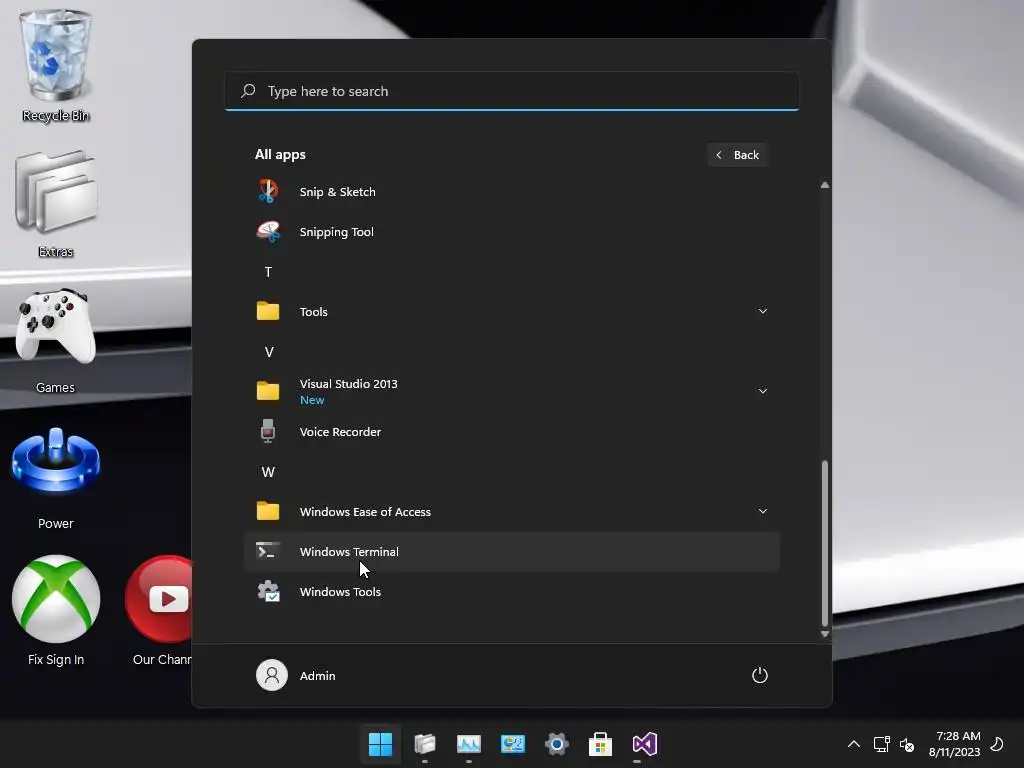1024x768 pixels.
Task: Open the power options button
Action: coord(760,675)
